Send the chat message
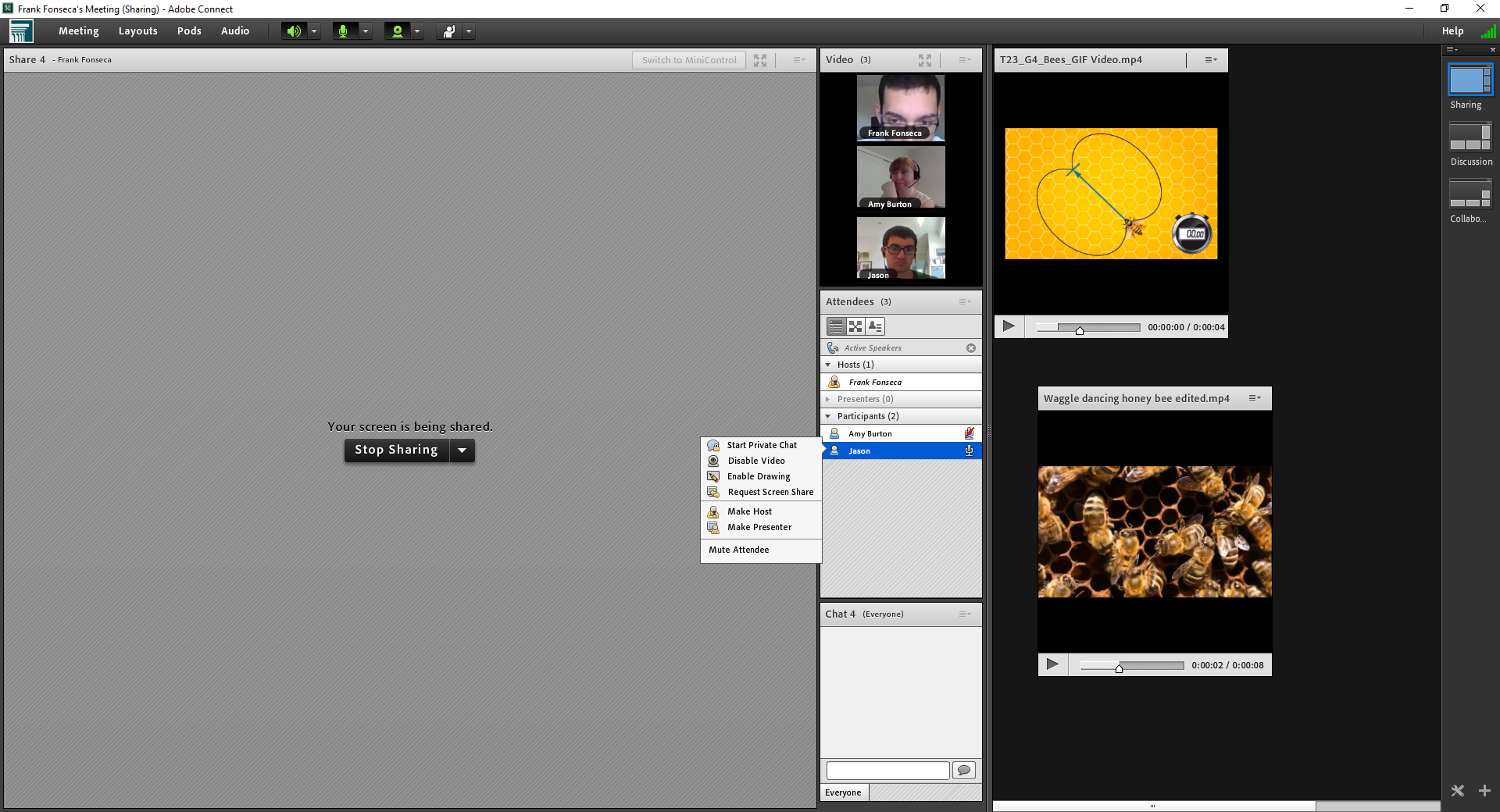The width and height of the screenshot is (1500, 812). [964, 771]
